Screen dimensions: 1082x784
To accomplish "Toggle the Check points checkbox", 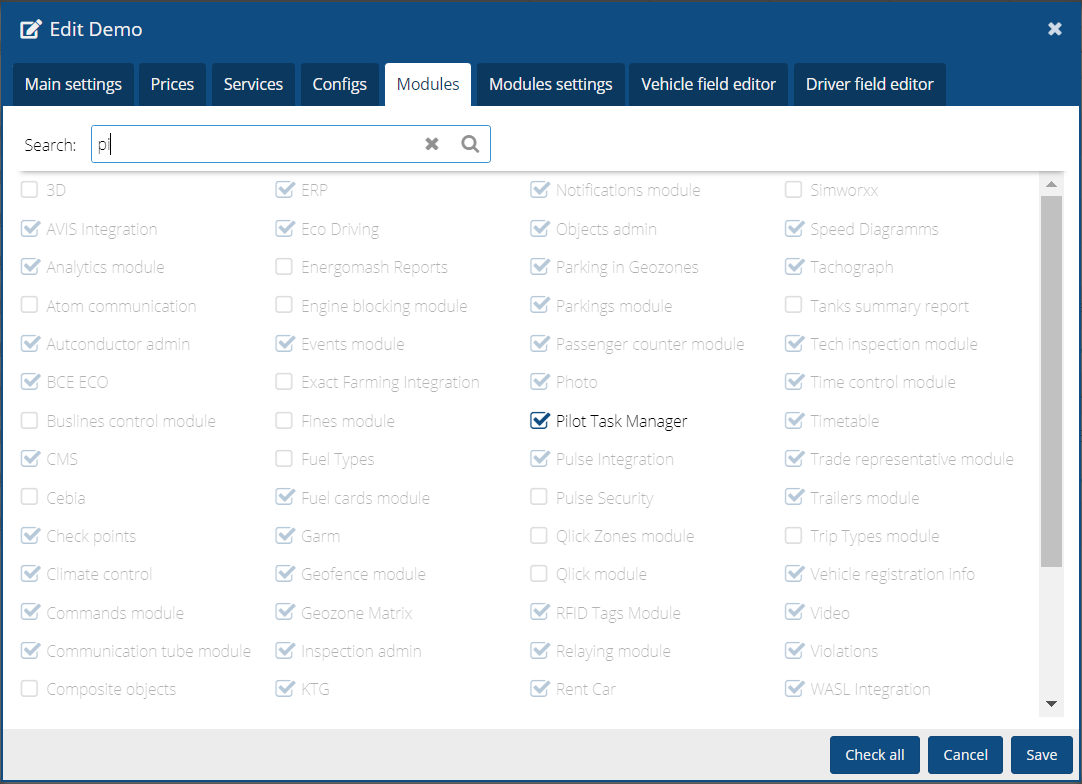I will 30,536.
